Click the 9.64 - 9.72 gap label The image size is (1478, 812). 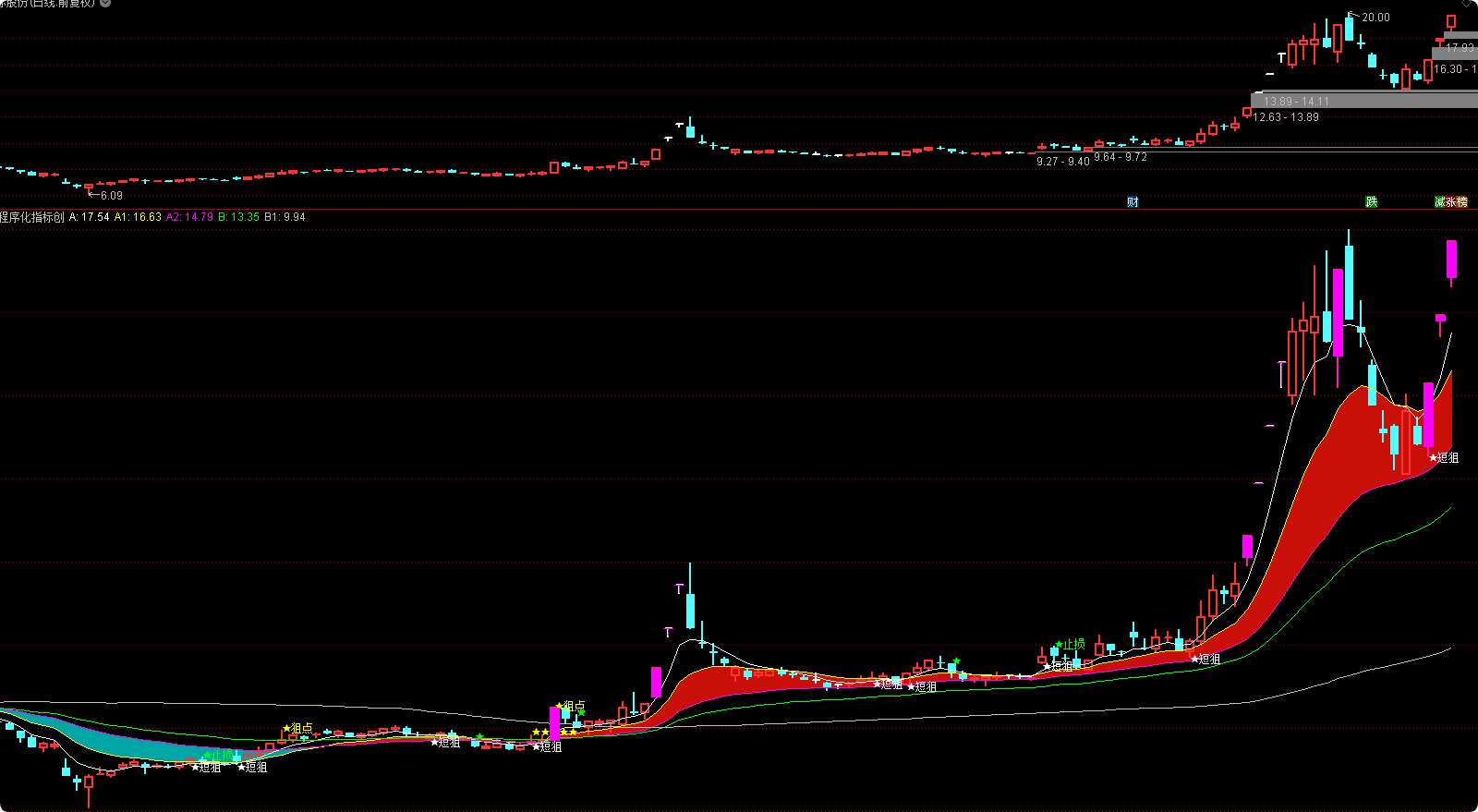tap(1121, 158)
